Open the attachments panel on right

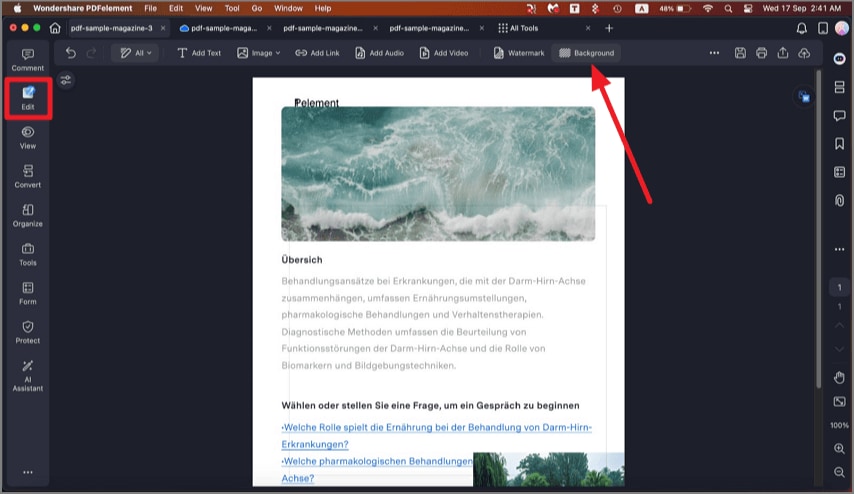pyautogui.click(x=839, y=200)
